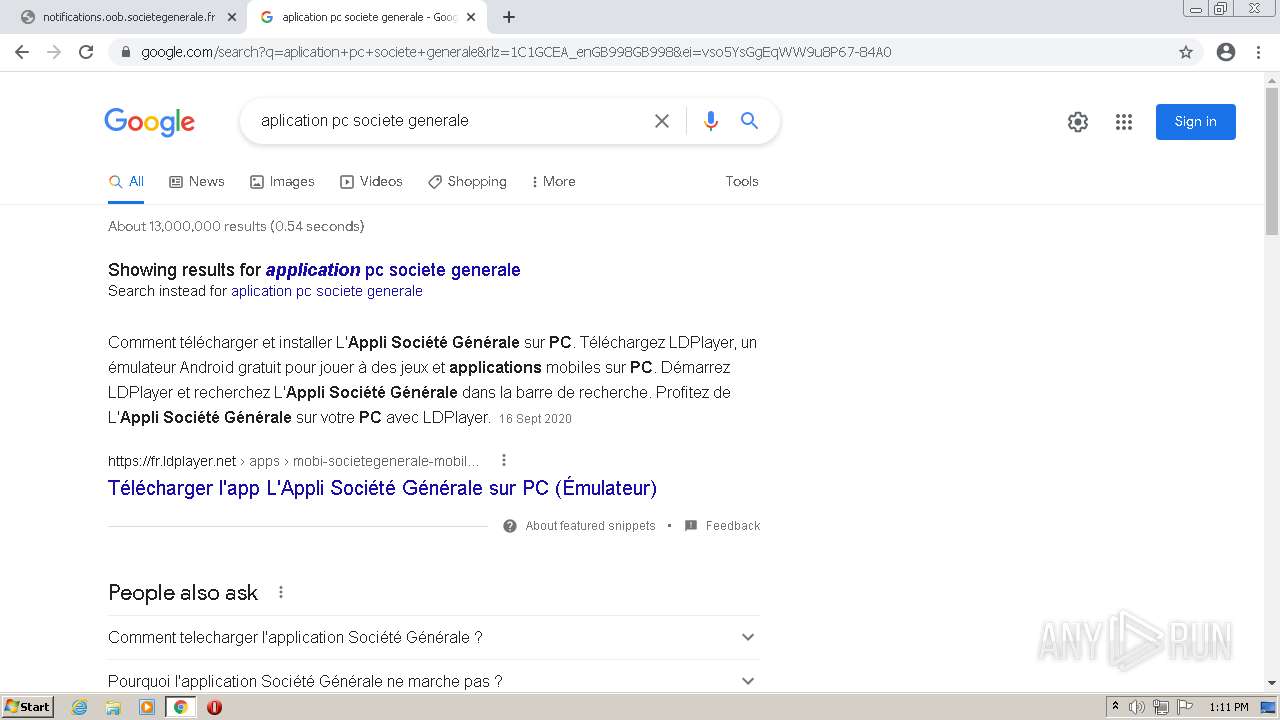The height and width of the screenshot is (720, 1280).
Task: Open media player from taskbar
Action: pos(147,707)
